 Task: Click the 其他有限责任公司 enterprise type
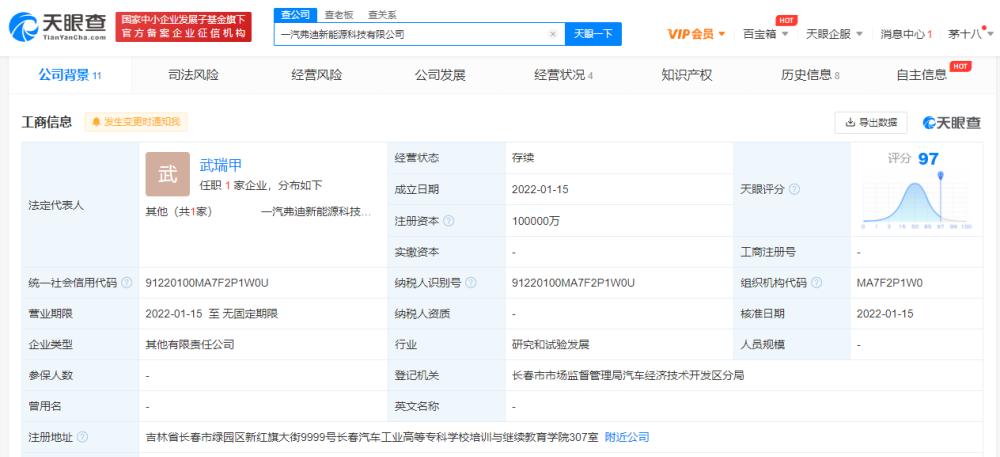[x=190, y=345]
